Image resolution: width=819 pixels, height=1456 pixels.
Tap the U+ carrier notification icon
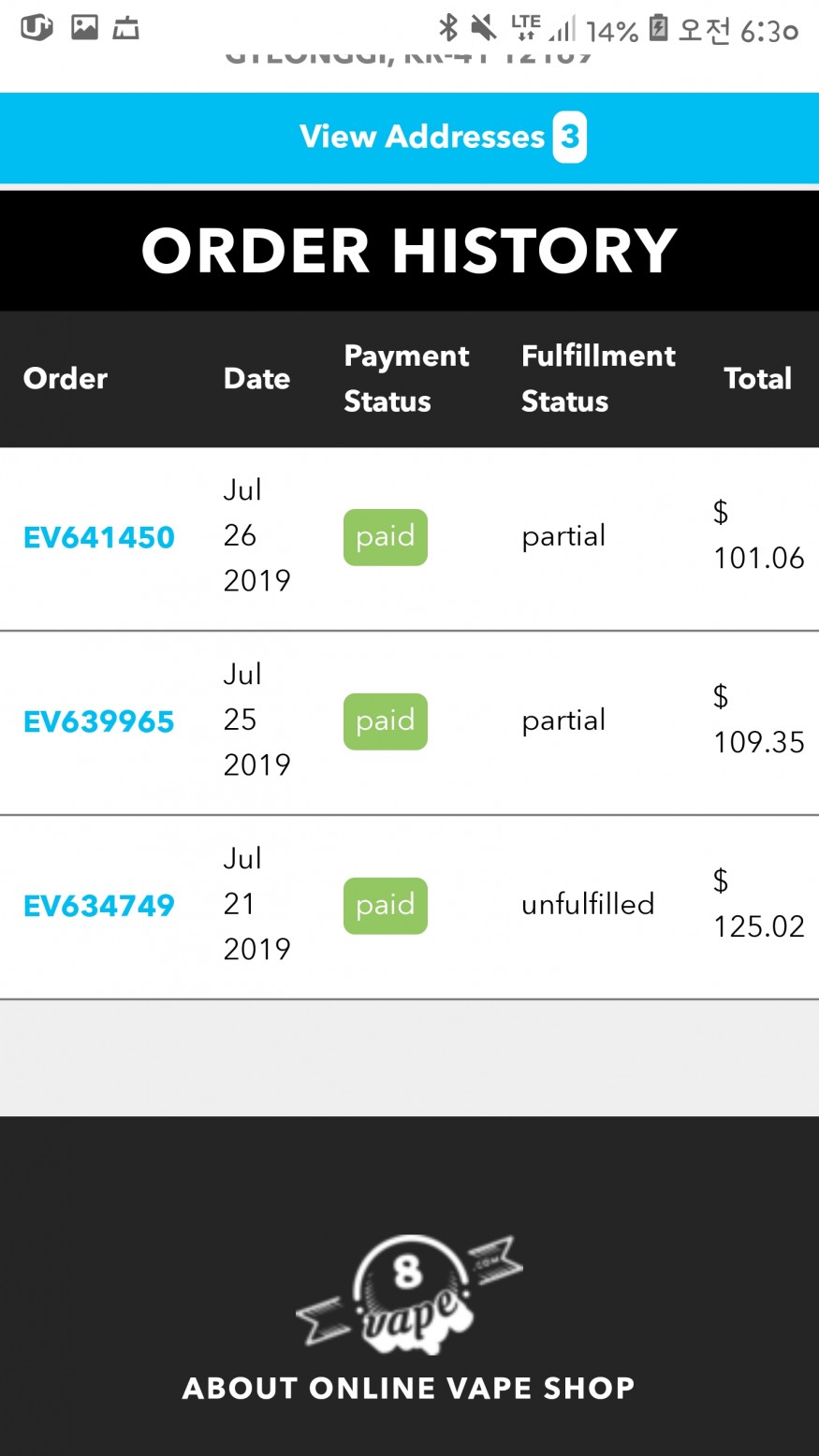(37, 27)
